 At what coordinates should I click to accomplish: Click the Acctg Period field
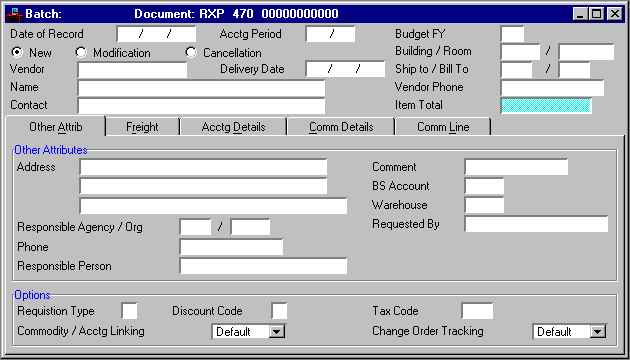click(330, 34)
